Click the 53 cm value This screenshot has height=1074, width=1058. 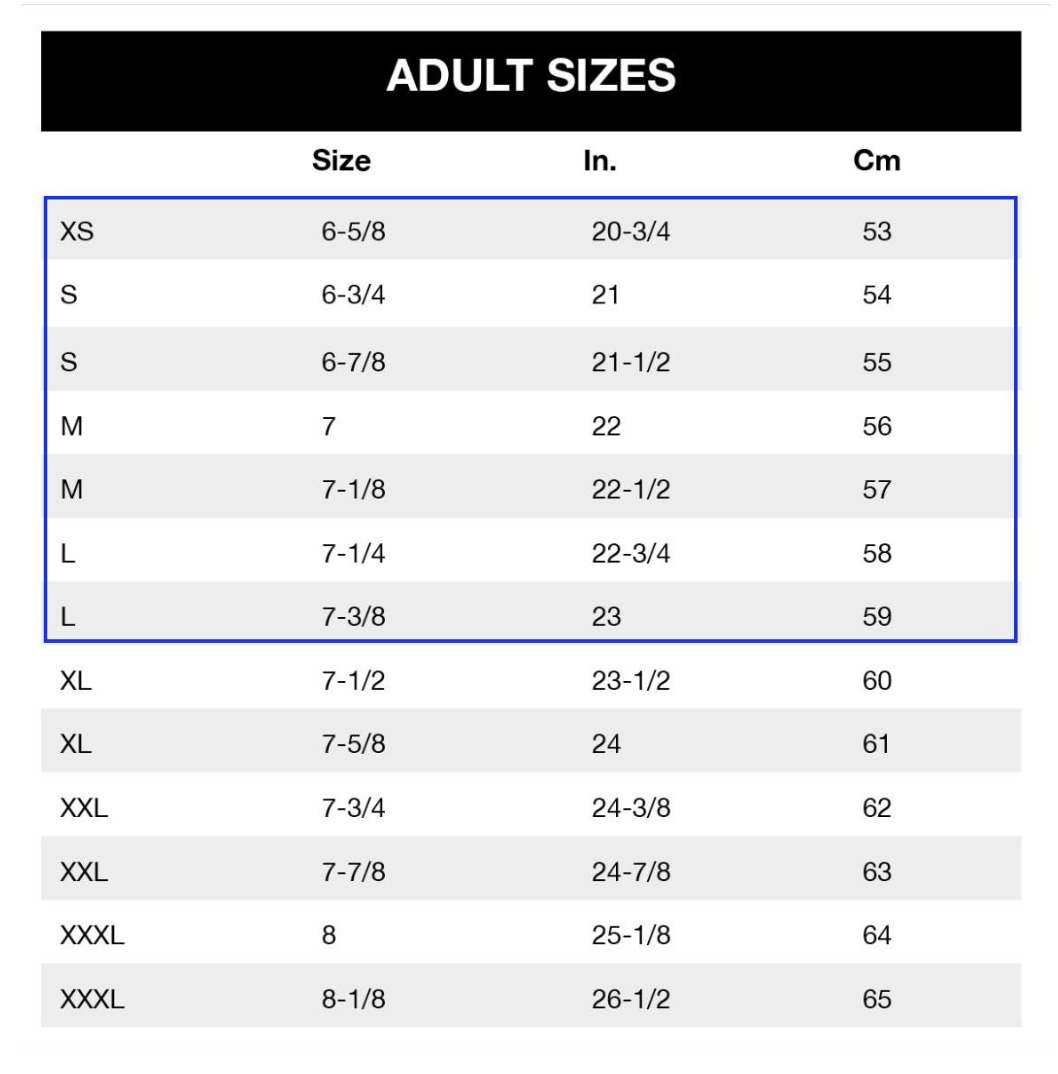click(877, 232)
